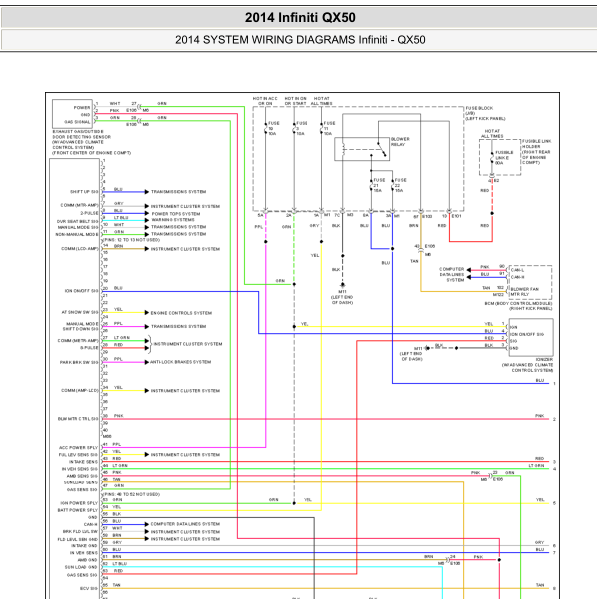The width and height of the screenshot is (597, 599).
Task: Click the 'BATT POWER SPLY' label
Action: tap(78, 510)
